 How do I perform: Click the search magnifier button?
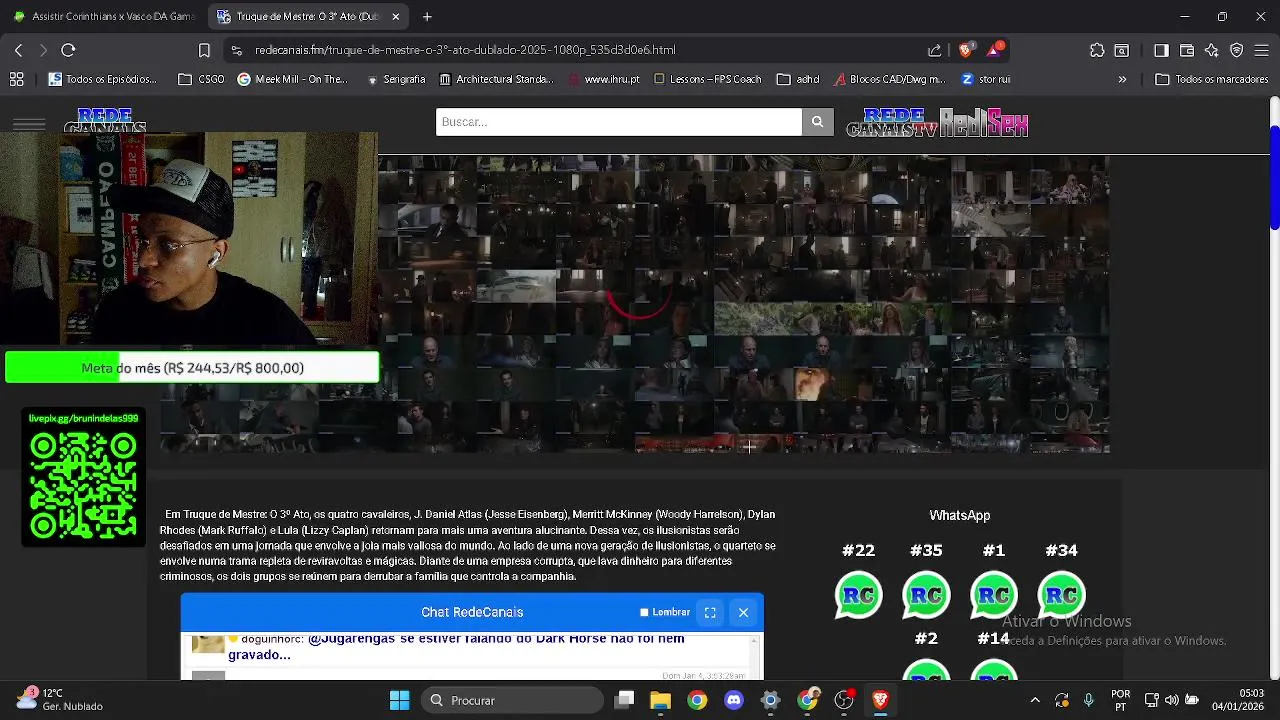[817, 122]
